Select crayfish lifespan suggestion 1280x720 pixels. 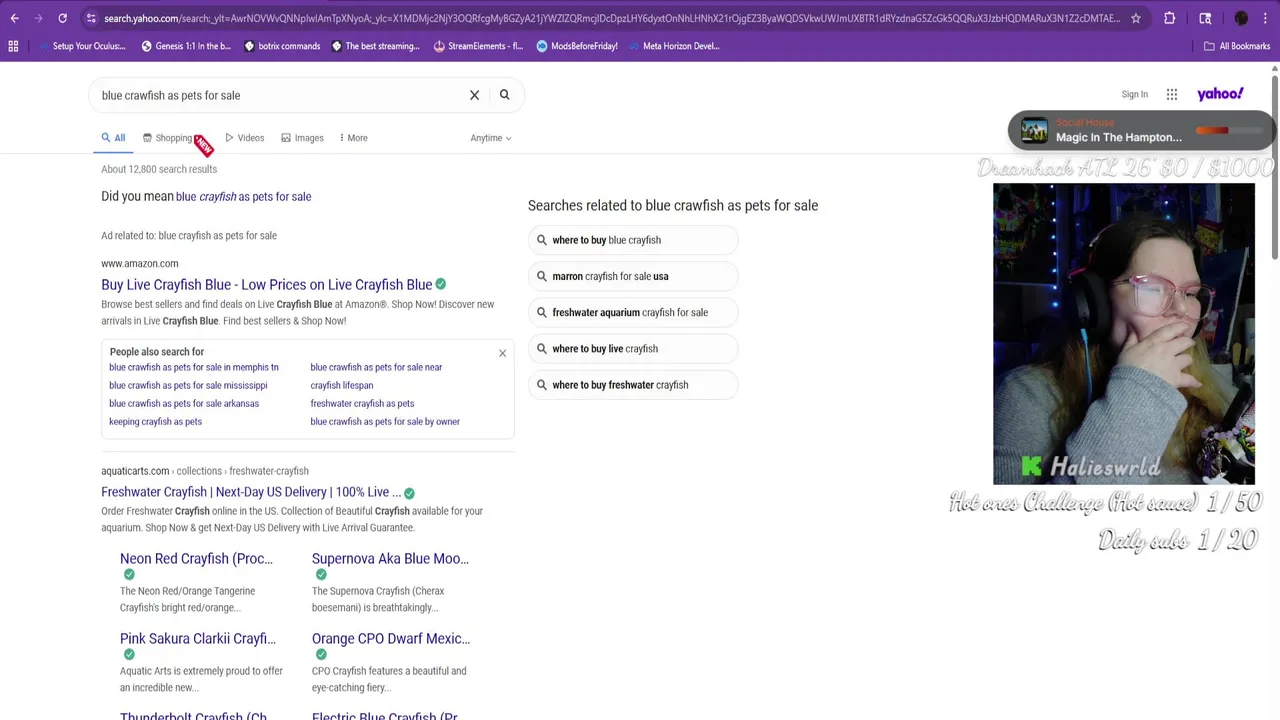coord(342,385)
